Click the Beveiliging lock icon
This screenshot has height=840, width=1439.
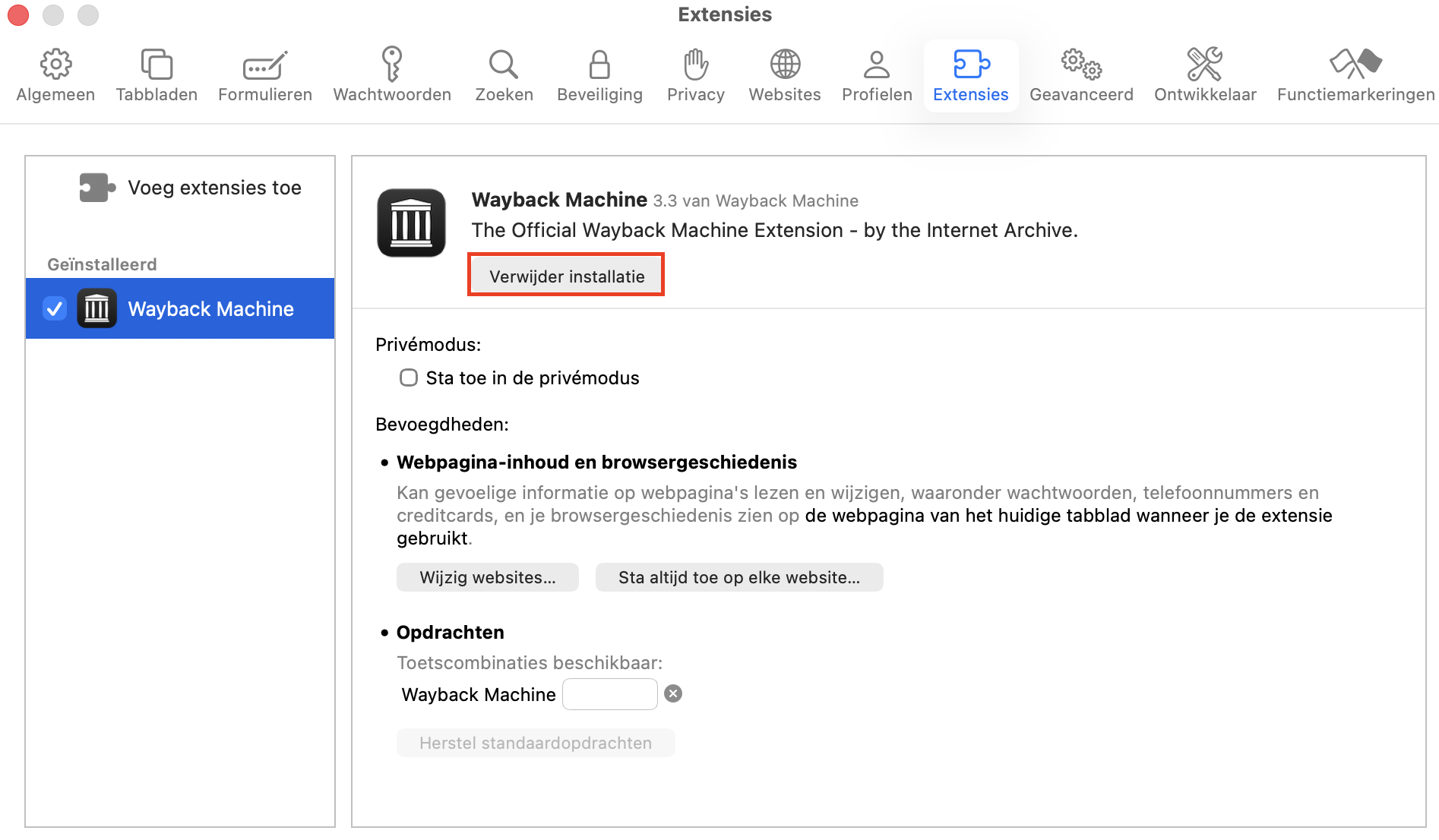599,65
